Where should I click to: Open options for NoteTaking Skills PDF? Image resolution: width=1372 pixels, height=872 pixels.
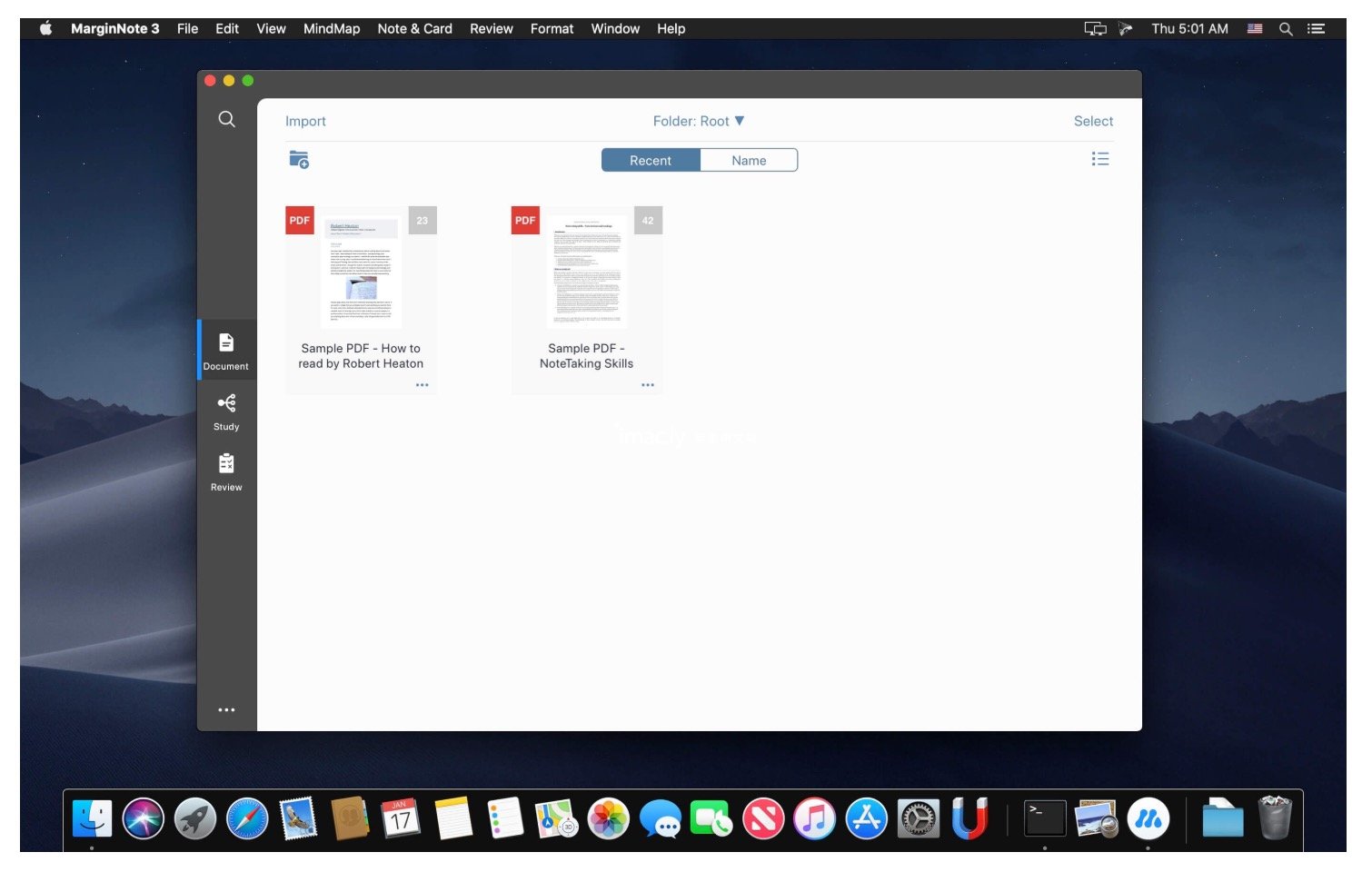(x=647, y=385)
